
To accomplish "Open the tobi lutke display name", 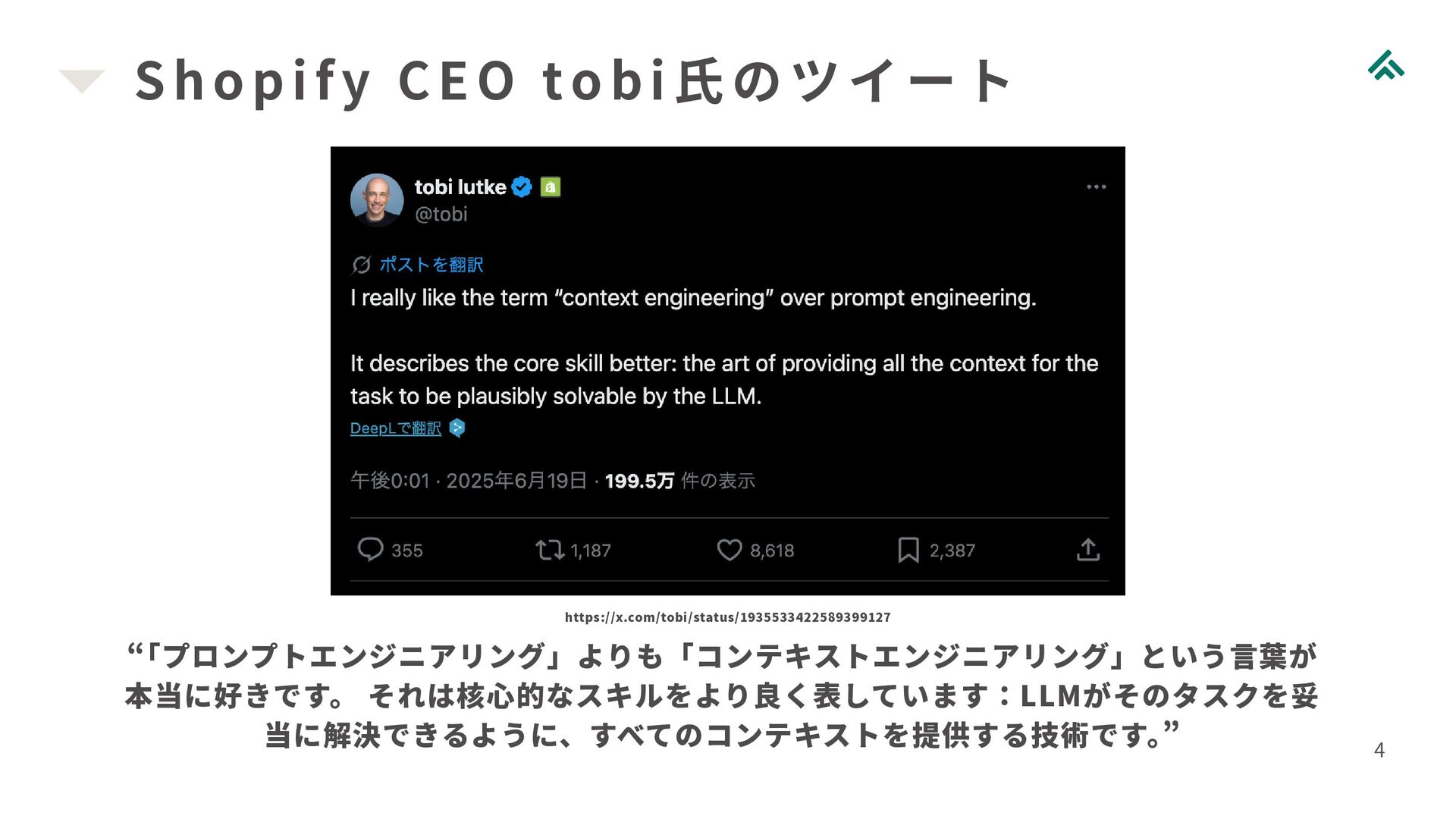I will (x=460, y=187).
